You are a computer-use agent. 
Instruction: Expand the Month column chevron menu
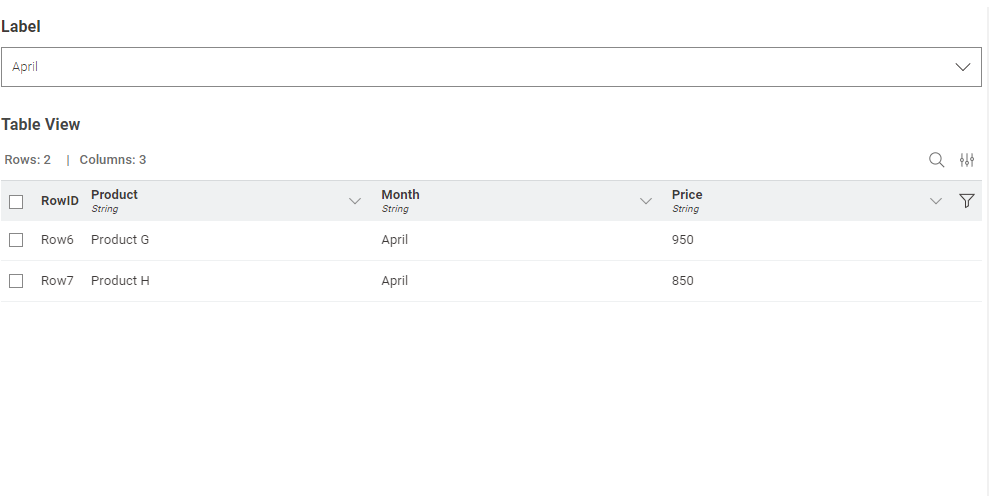(x=645, y=201)
